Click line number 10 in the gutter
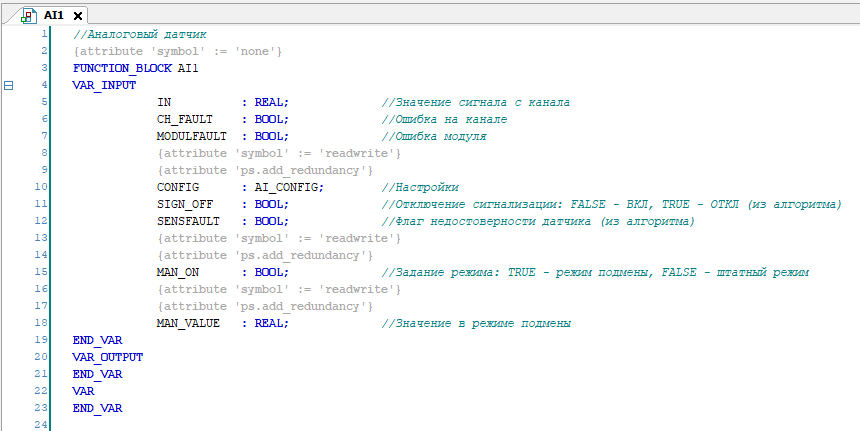 (x=40, y=187)
